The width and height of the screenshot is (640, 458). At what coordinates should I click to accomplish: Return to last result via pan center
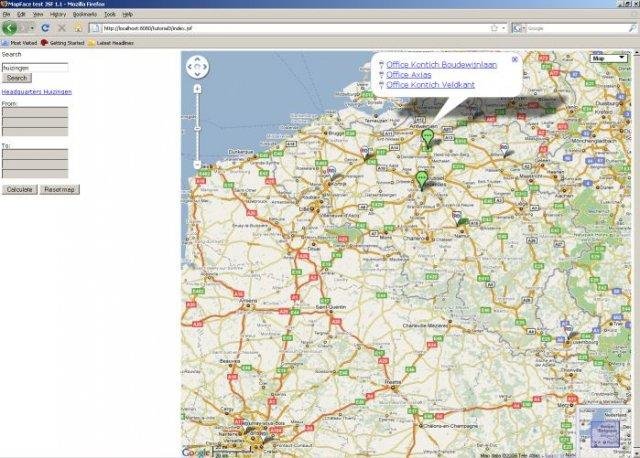198,67
